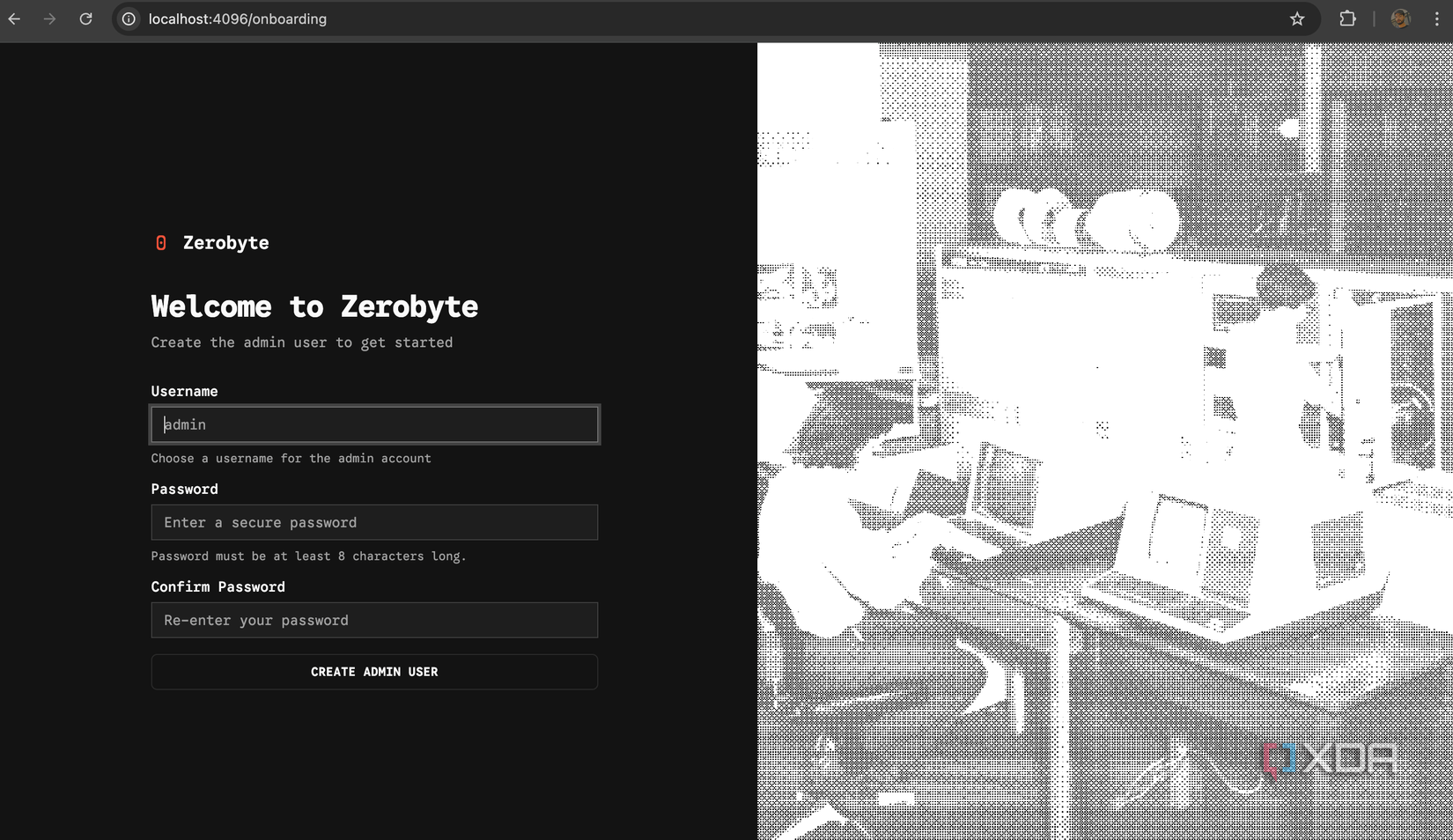Click the Confirm Password label
Screen dimensions: 1453x840
point(218,586)
